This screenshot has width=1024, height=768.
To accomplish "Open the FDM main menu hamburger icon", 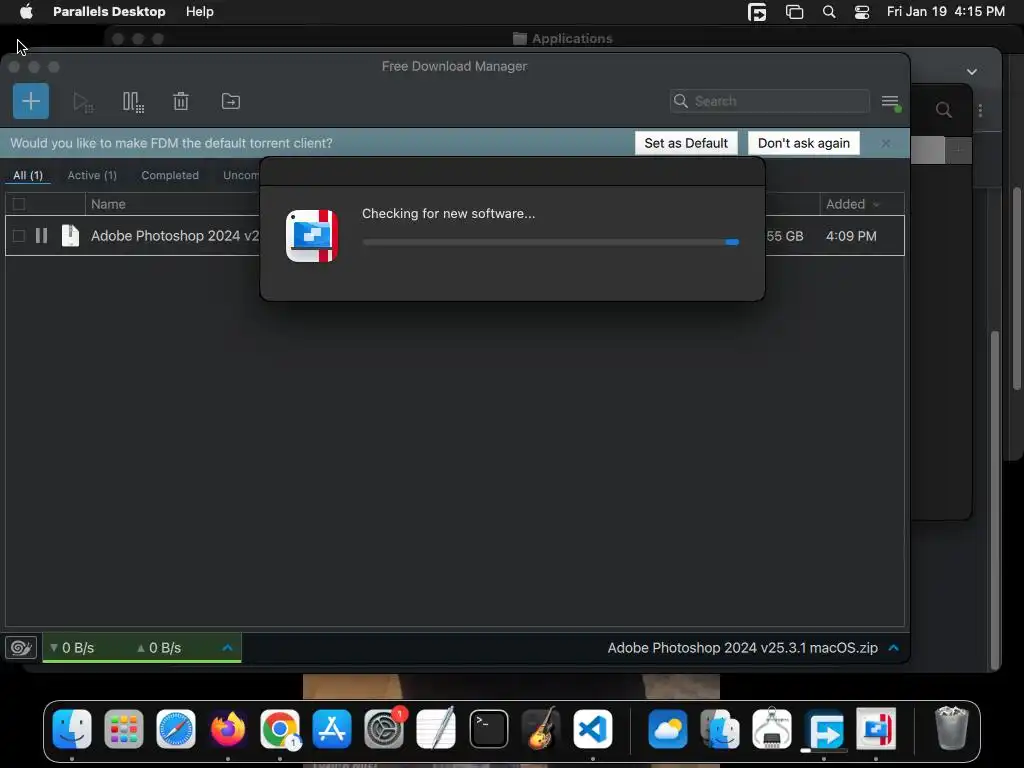I will coord(890,102).
